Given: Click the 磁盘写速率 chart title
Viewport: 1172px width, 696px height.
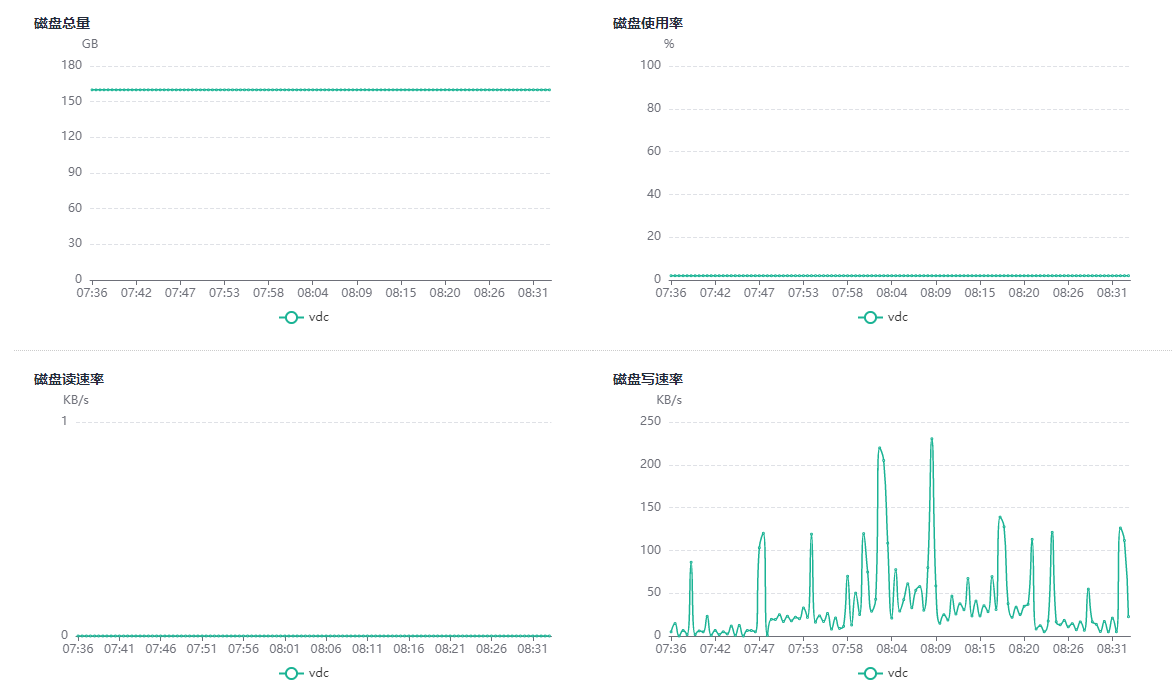Looking at the screenshot, I should 648,379.
